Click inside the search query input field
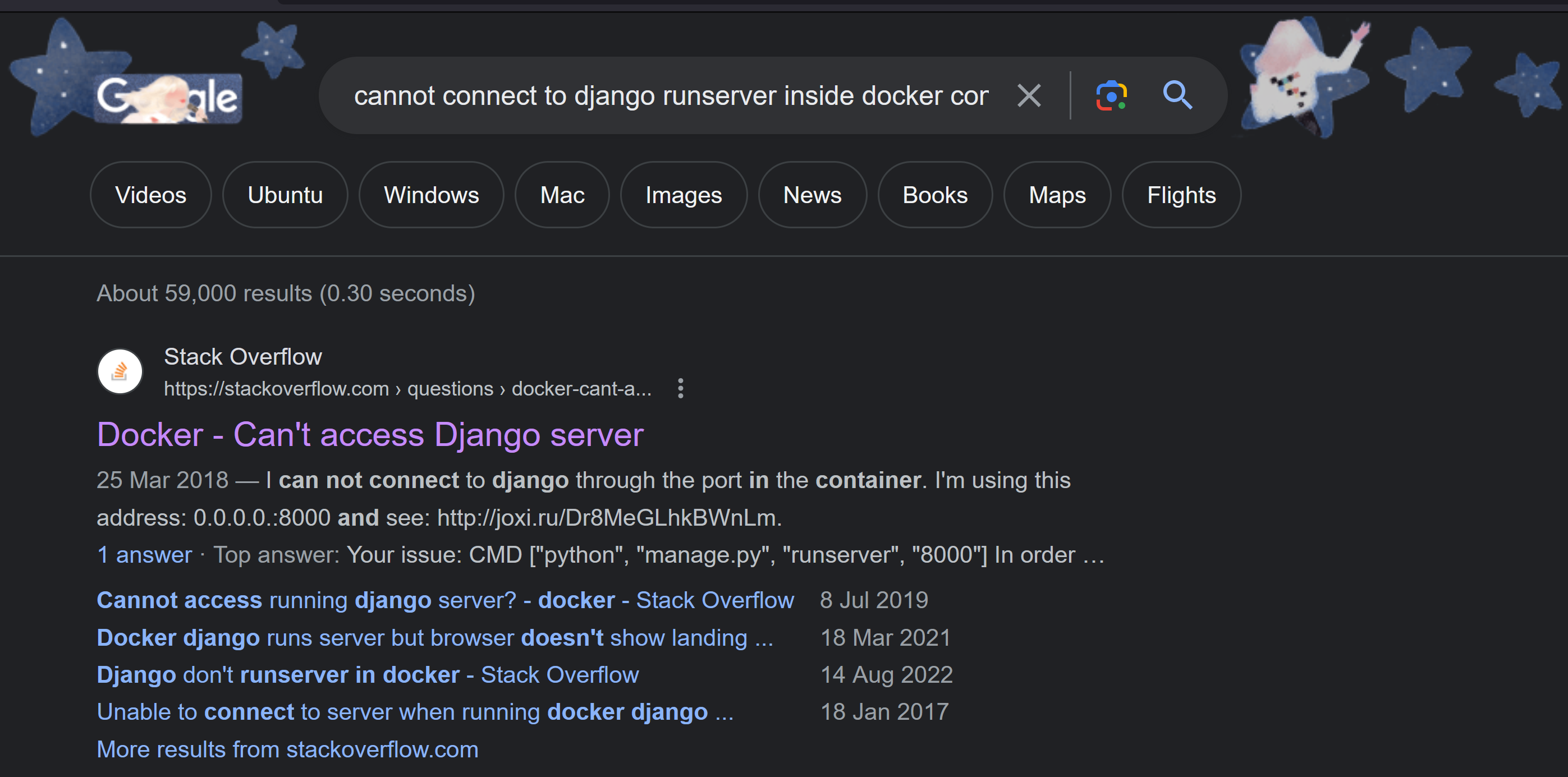Image resolution: width=1568 pixels, height=777 pixels. 670,95
